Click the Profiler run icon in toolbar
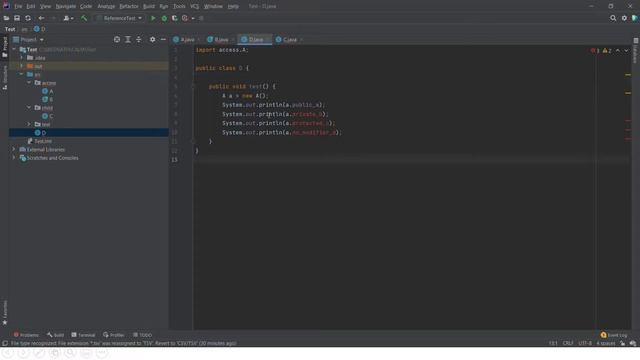This screenshot has height=360, width=640. (x=185, y=18)
